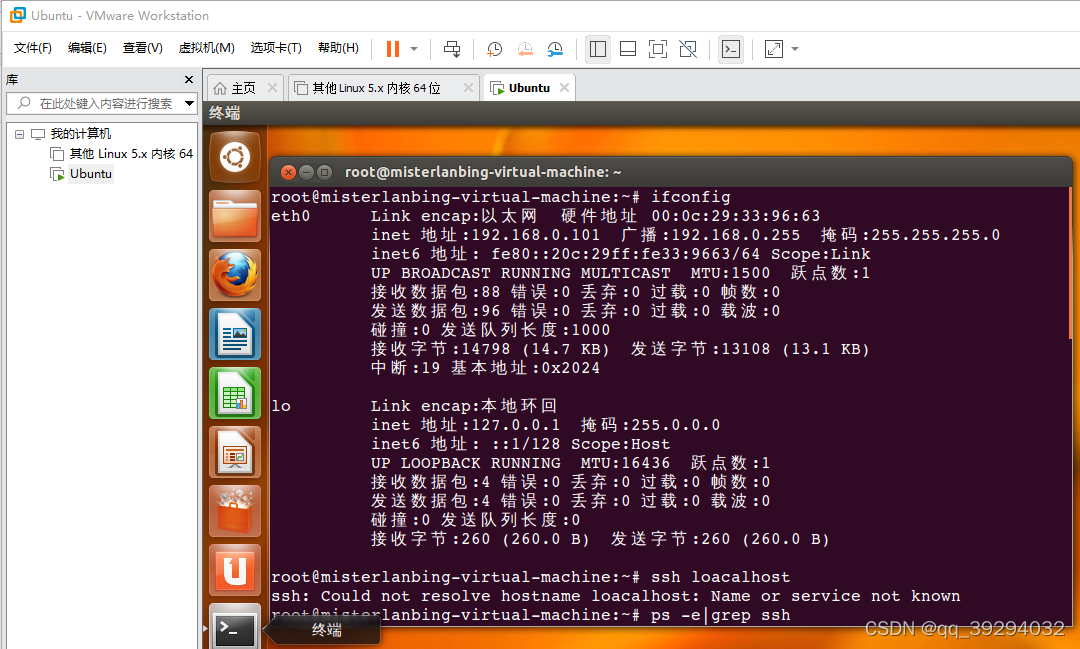Viewport: 1080px width, 649px height.
Task: Close the terminal window with red button
Action: click(289, 172)
